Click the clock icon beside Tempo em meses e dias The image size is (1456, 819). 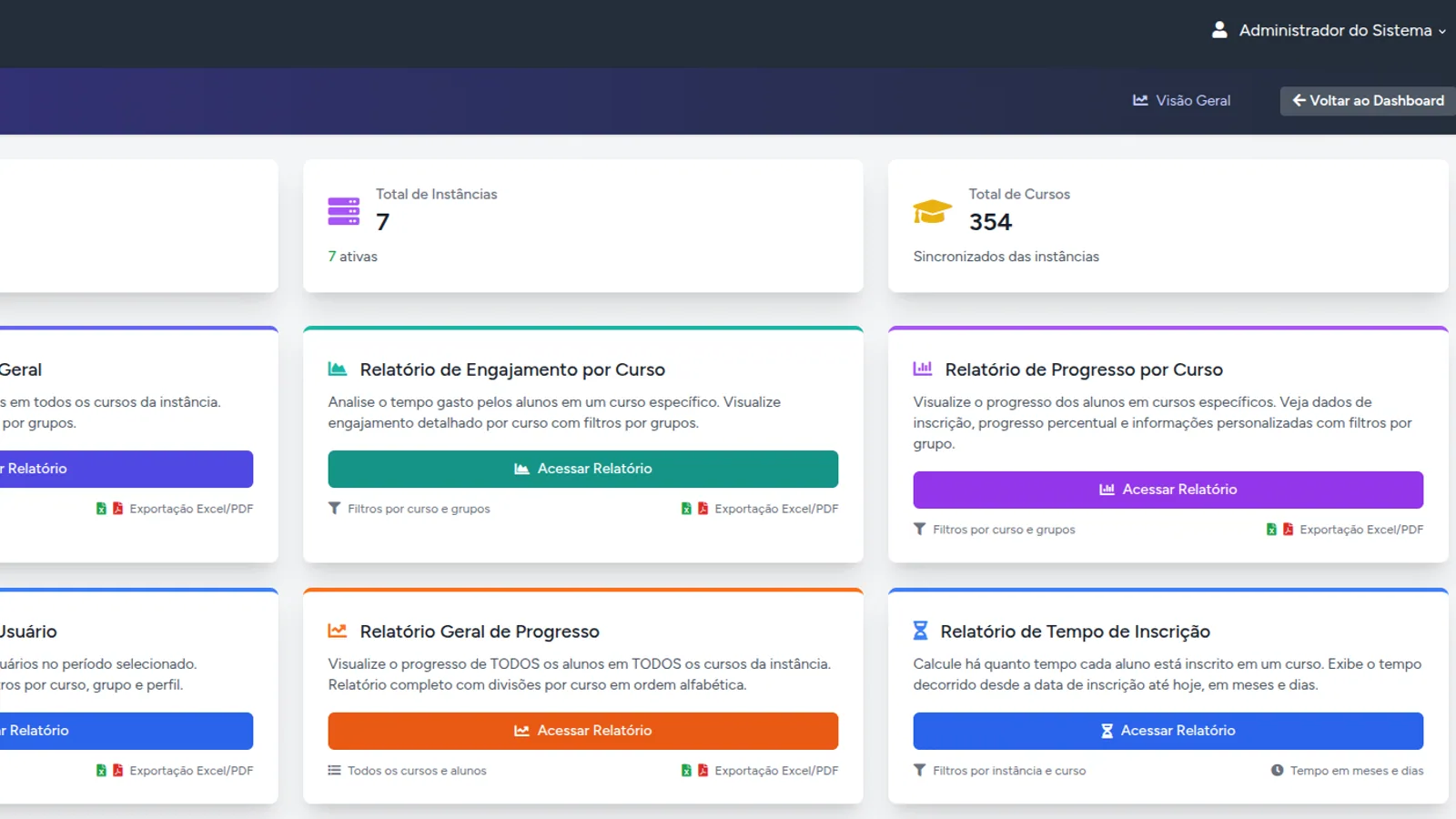coord(1278,771)
